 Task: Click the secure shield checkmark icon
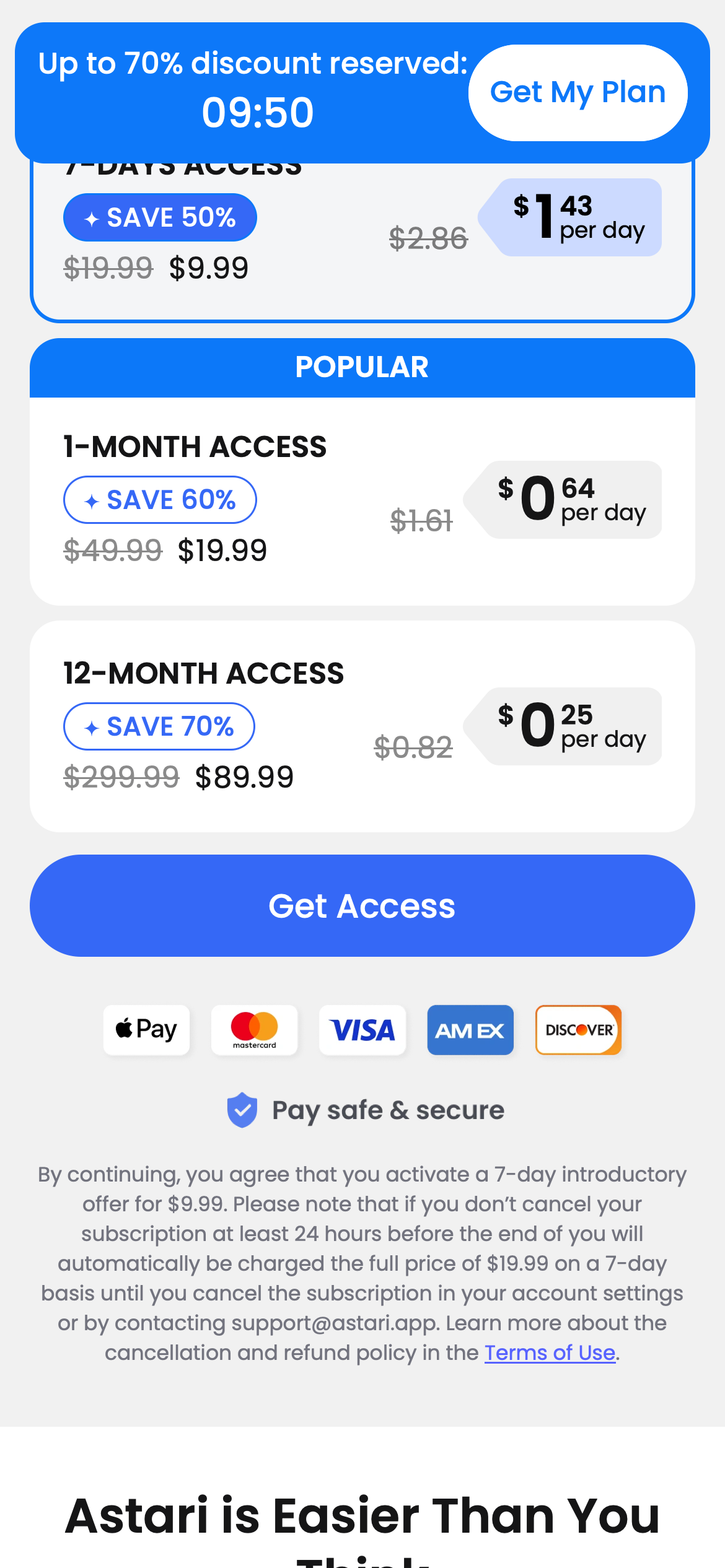tap(242, 1110)
